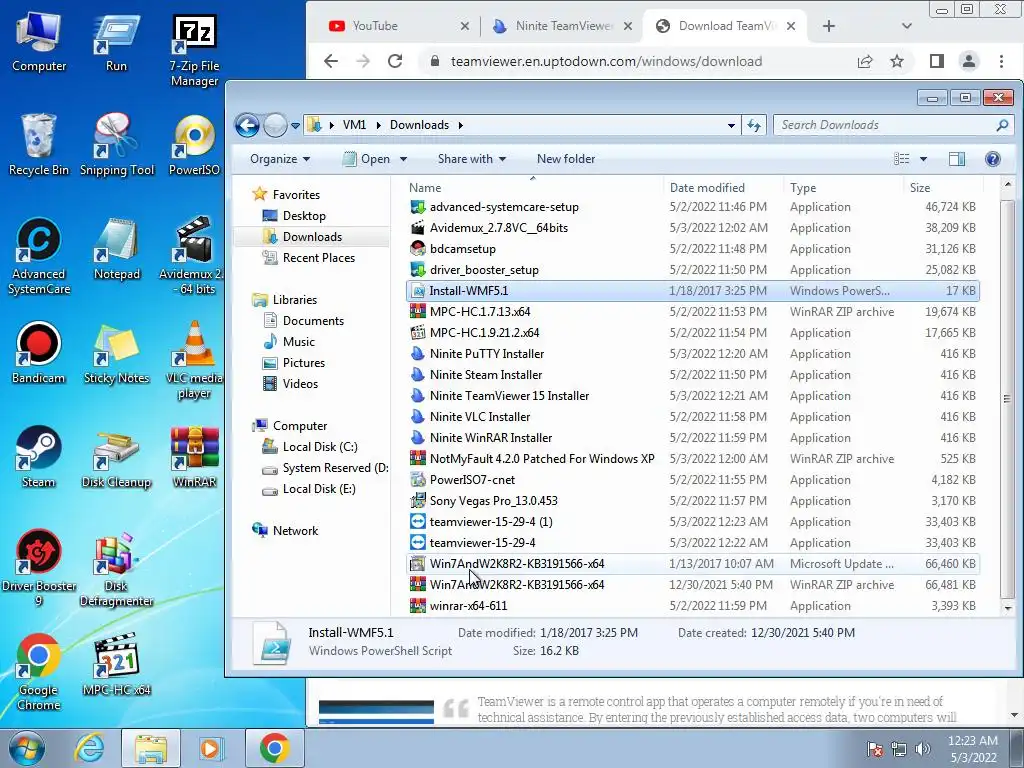Close the Download TeamViewer tab
The height and width of the screenshot is (768, 1024).
pos(791,26)
